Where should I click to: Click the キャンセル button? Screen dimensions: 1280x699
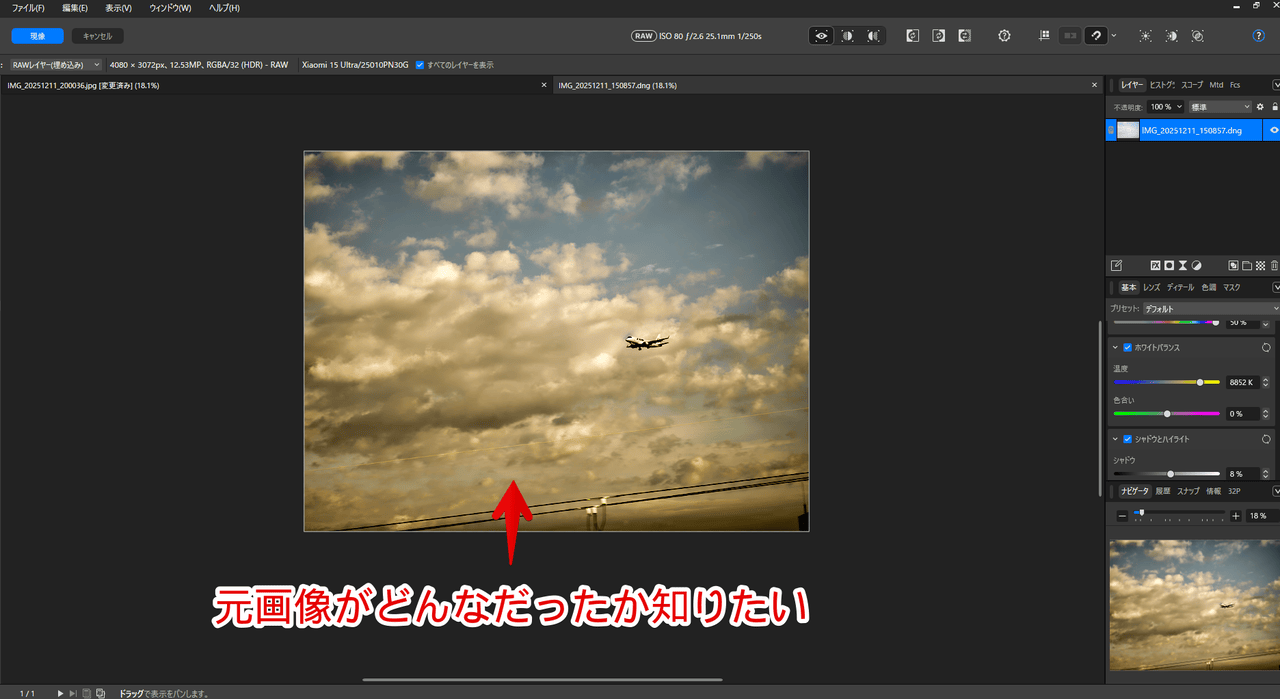(x=98, y=36)
